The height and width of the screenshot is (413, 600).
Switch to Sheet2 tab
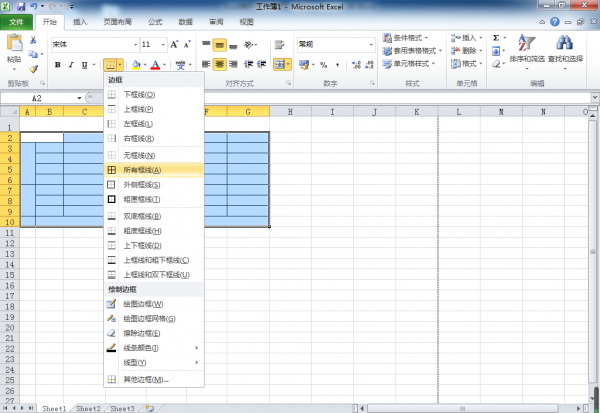point(88,408)
